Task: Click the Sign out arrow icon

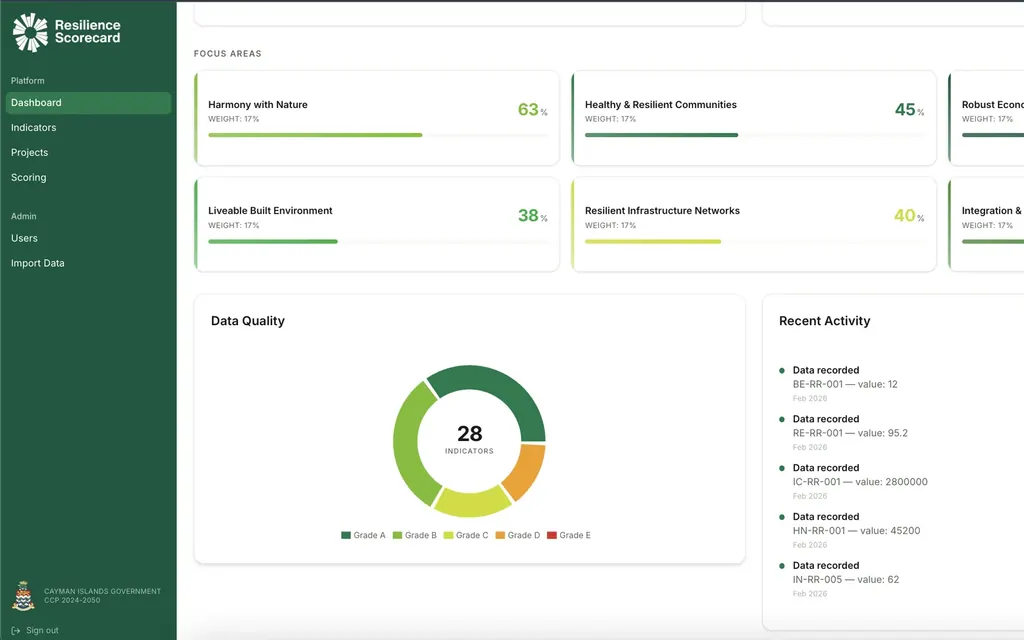Action: point(16,631)
